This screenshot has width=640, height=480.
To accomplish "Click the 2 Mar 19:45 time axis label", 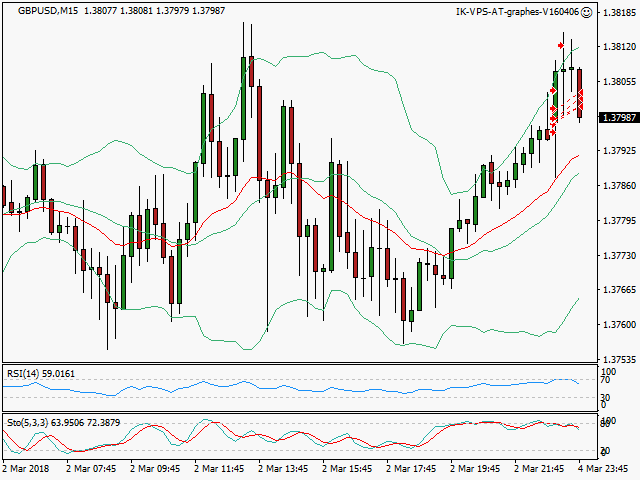I will (475, 467).
